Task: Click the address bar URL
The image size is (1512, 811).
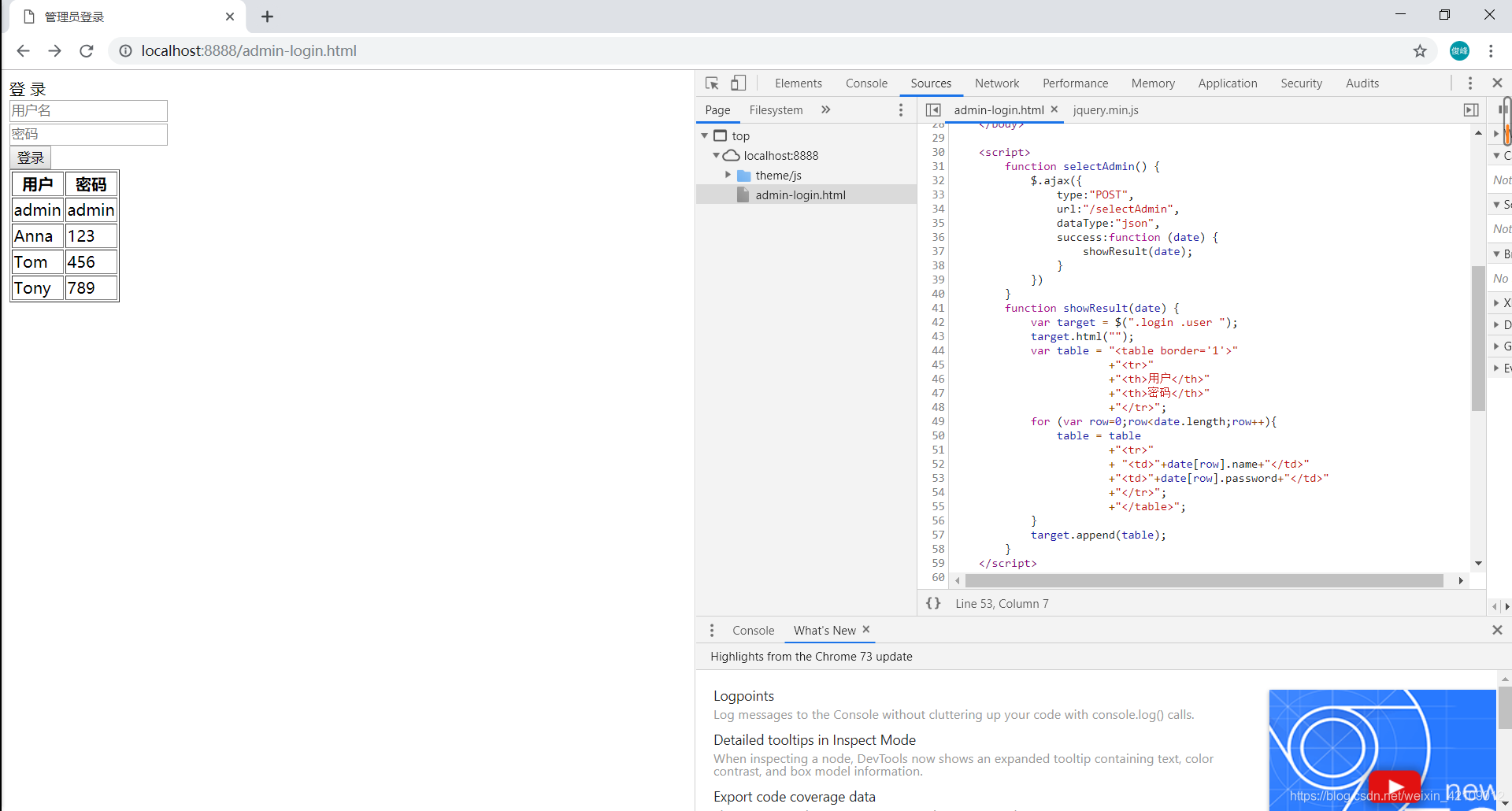Action: 249,51
